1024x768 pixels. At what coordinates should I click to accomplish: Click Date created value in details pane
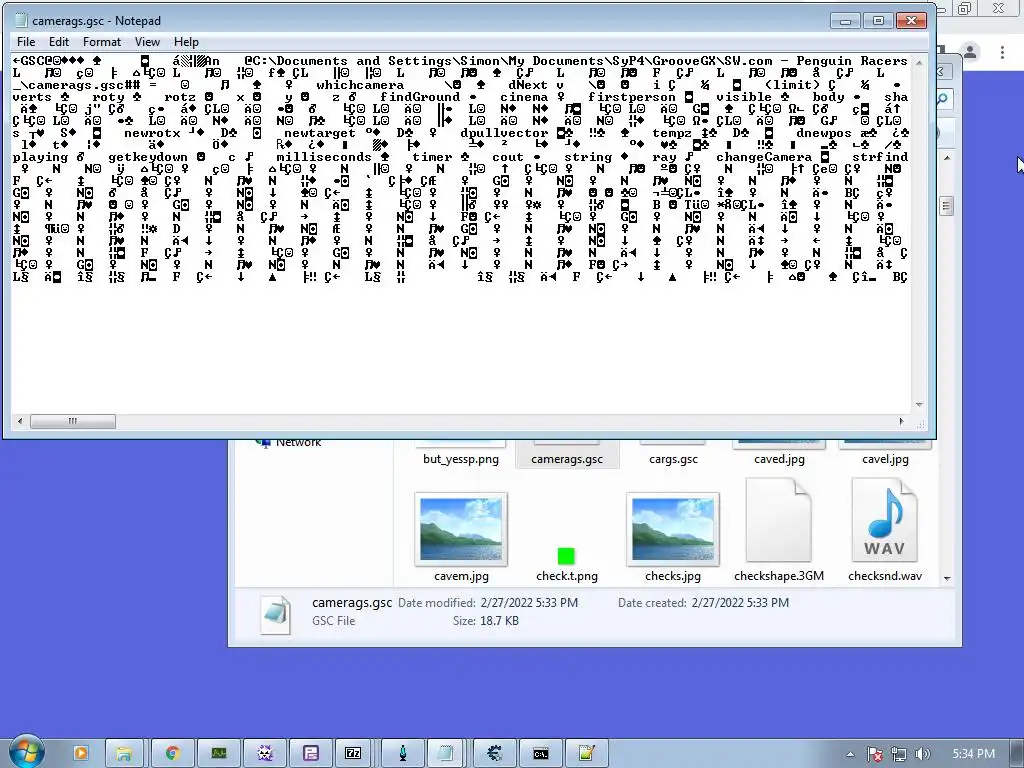(x=740, y=603)
